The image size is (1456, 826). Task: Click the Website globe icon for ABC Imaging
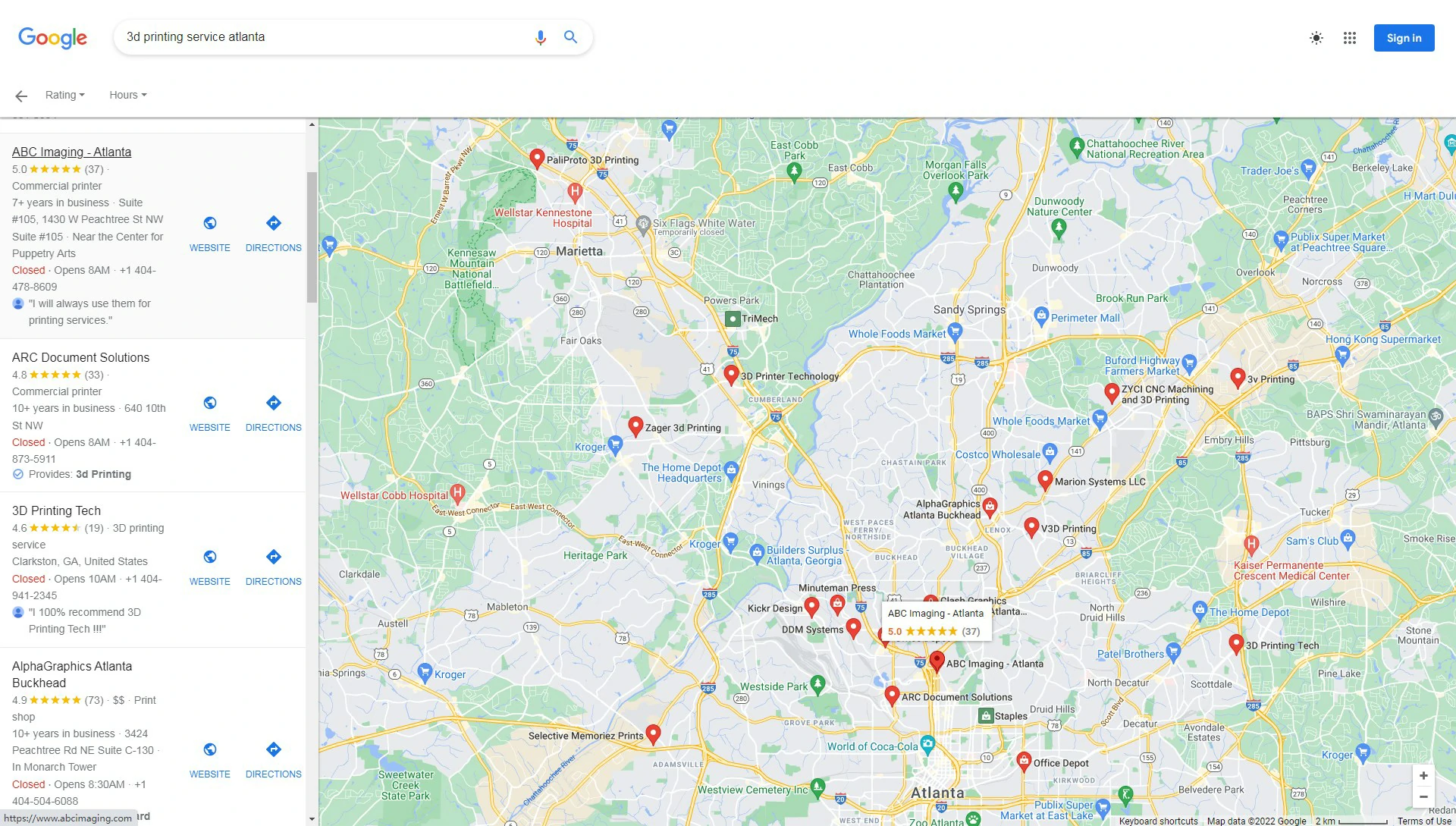pos(209,223)
